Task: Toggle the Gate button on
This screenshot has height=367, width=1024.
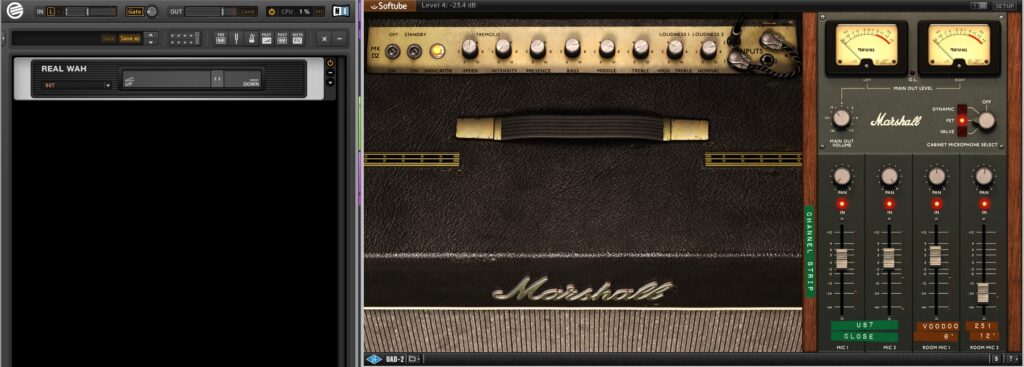Action: 135,11
